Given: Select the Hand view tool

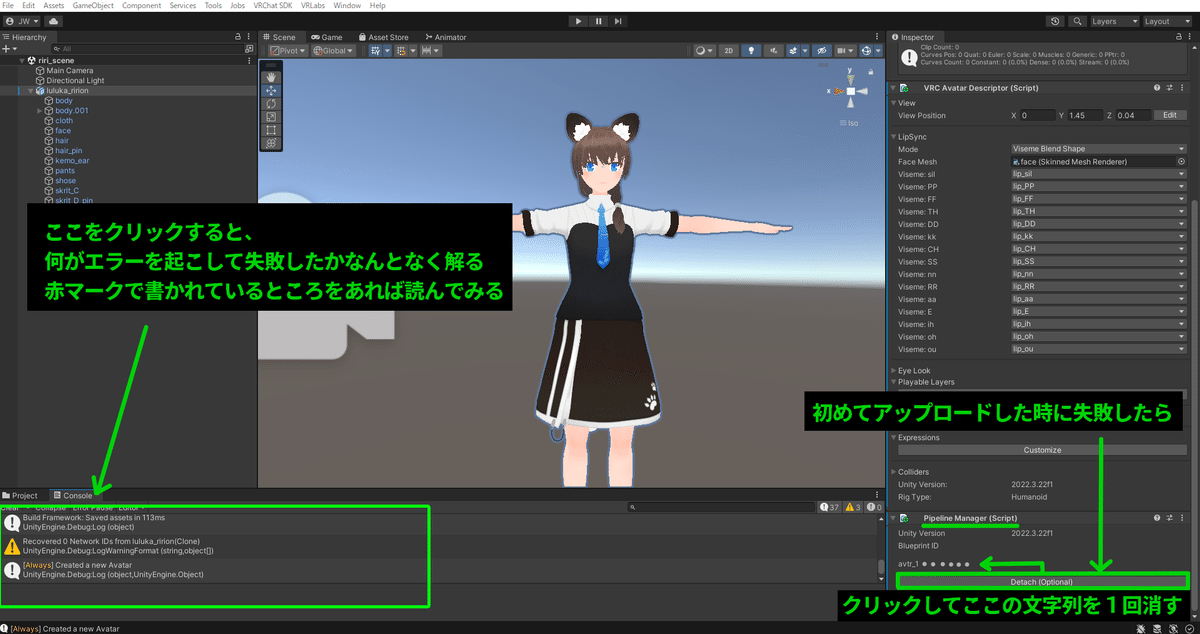Looking at the screenshot, I should pos(270,76).
